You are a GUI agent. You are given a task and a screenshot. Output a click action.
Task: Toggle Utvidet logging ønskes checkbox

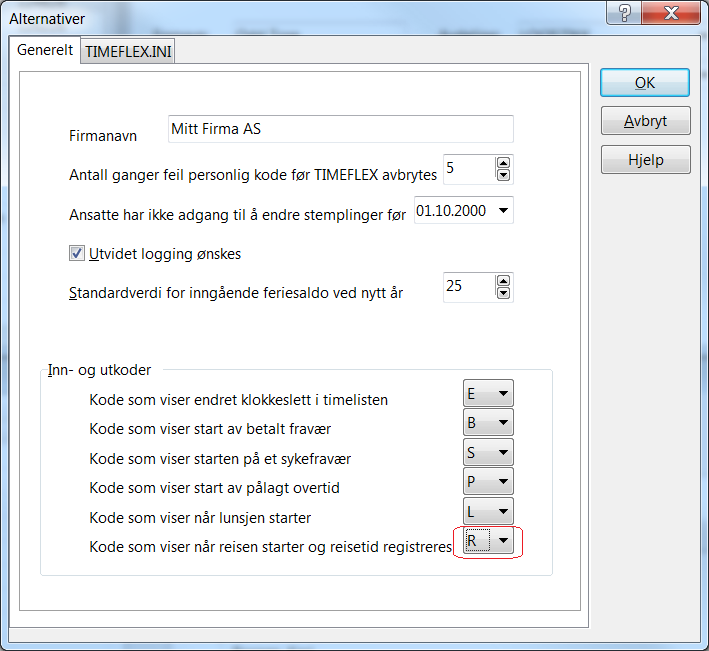click(x=77, y=254)
